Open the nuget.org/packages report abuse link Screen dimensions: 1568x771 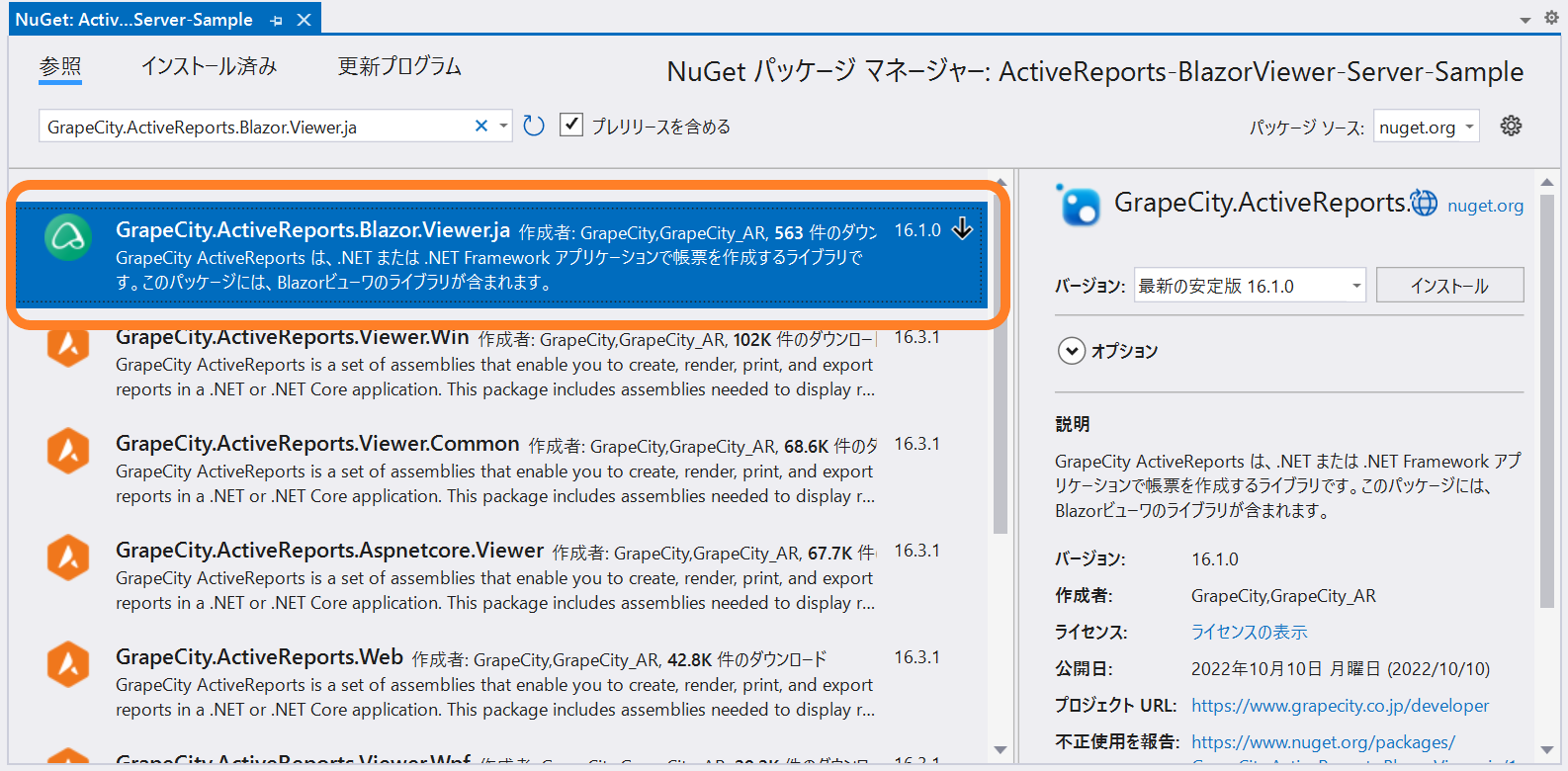[1323, 742]
